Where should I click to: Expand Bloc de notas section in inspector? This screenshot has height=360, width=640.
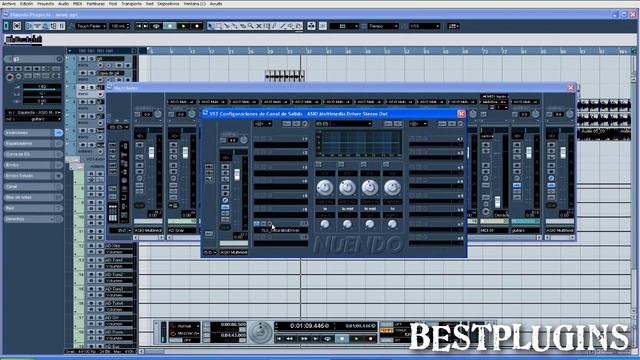(33, 198)
